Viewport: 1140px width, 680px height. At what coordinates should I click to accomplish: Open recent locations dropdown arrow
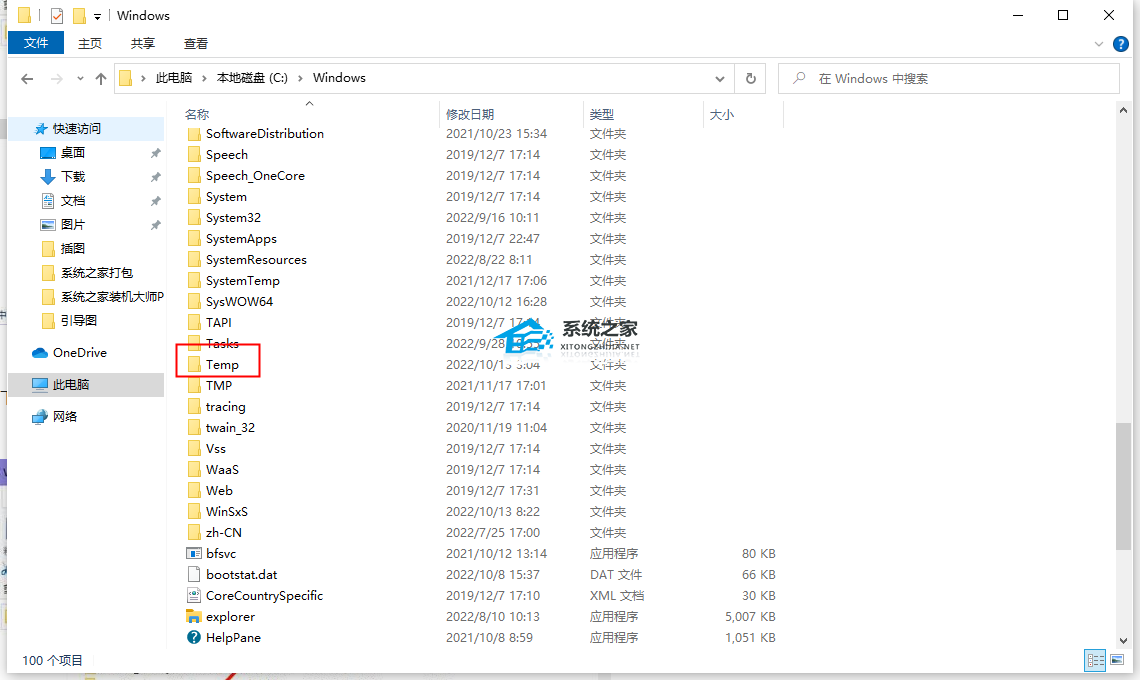[80, 79]
